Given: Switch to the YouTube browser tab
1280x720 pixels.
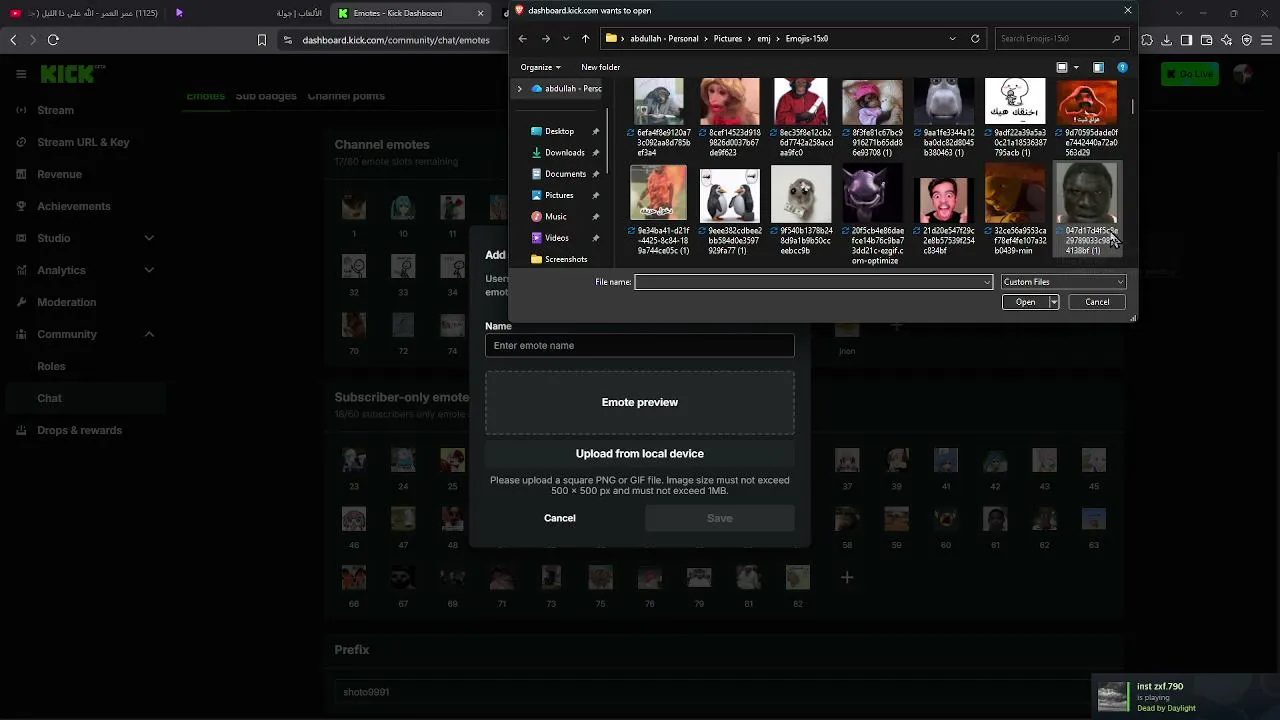Looking at the screenshot, I should coord(85,13).
